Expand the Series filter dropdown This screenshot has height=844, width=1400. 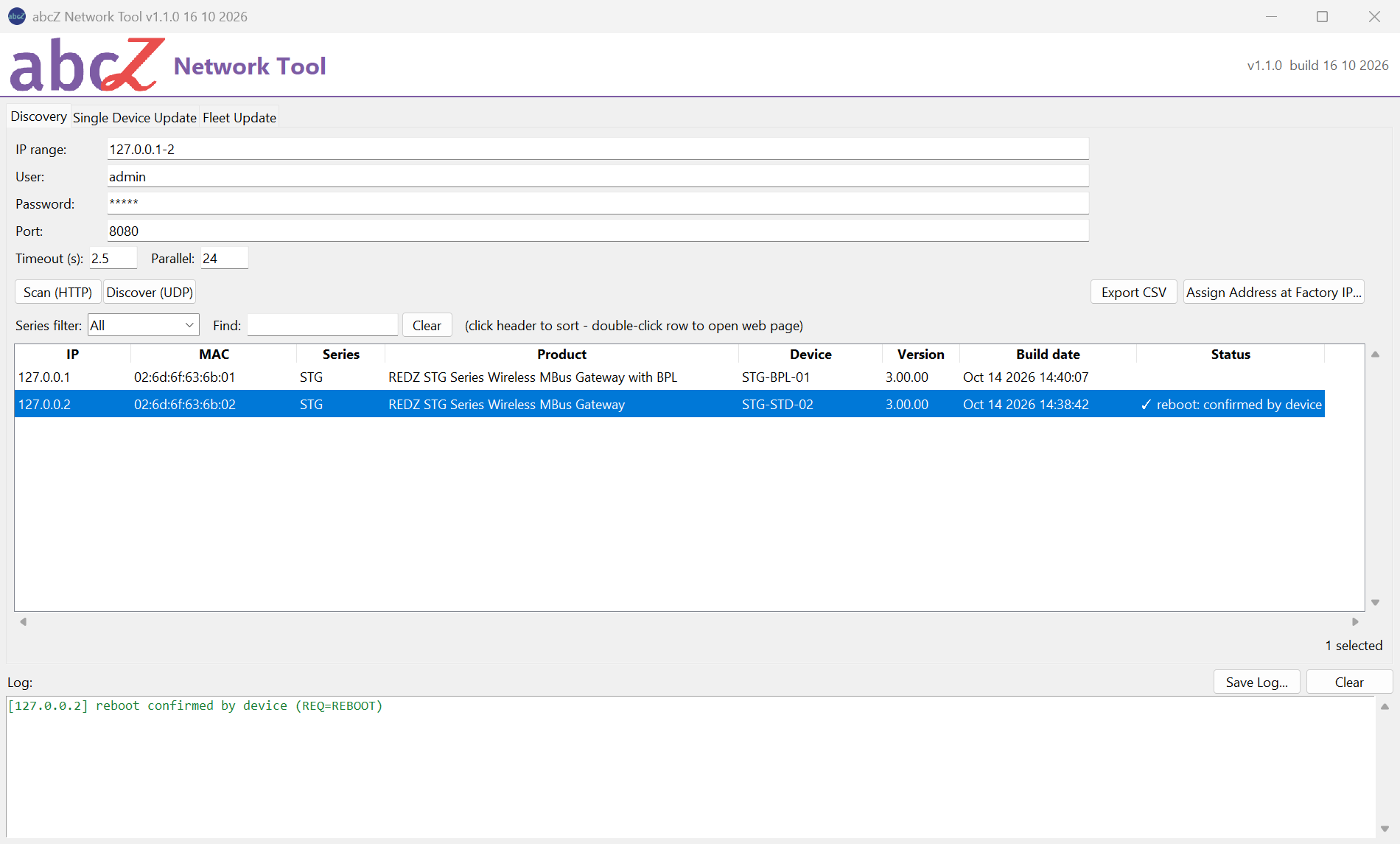[x=144, y=325]
